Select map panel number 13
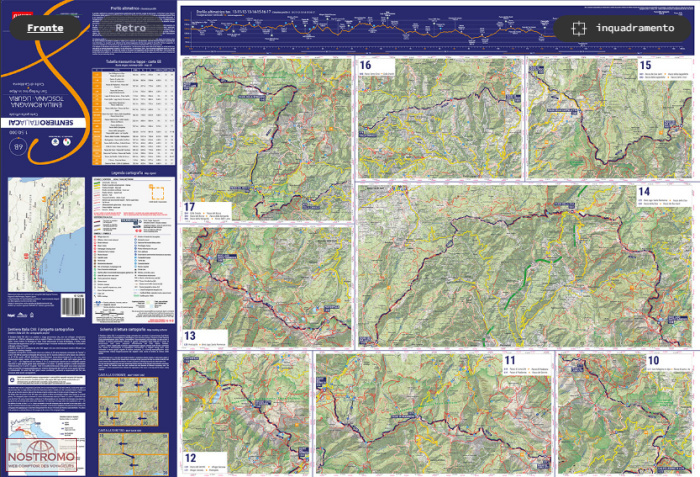The width and height of the screenshot is (700, 477). tap(267, 287)
